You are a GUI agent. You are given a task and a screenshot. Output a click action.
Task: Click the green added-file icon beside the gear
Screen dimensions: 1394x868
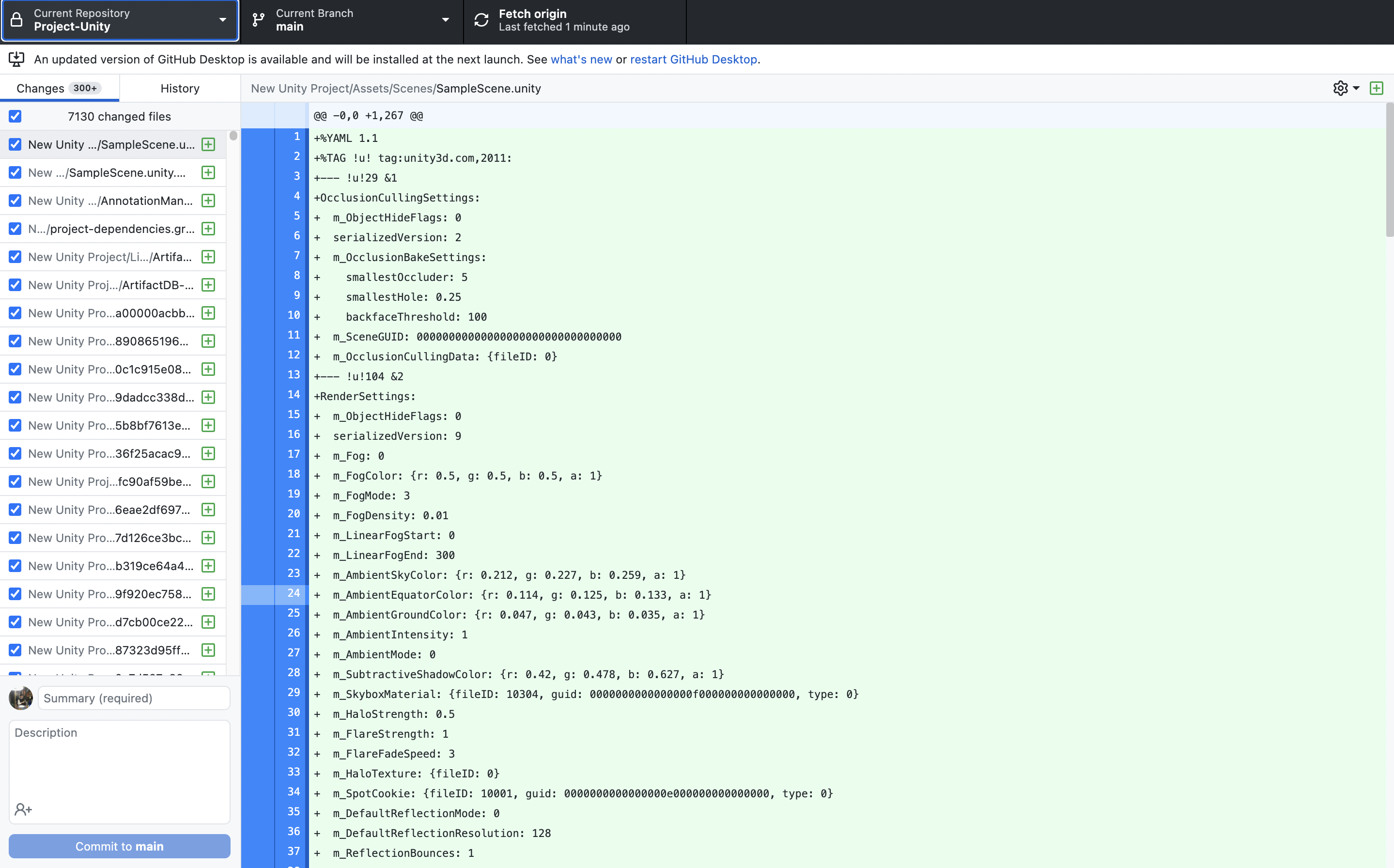tap(1376, 89)
